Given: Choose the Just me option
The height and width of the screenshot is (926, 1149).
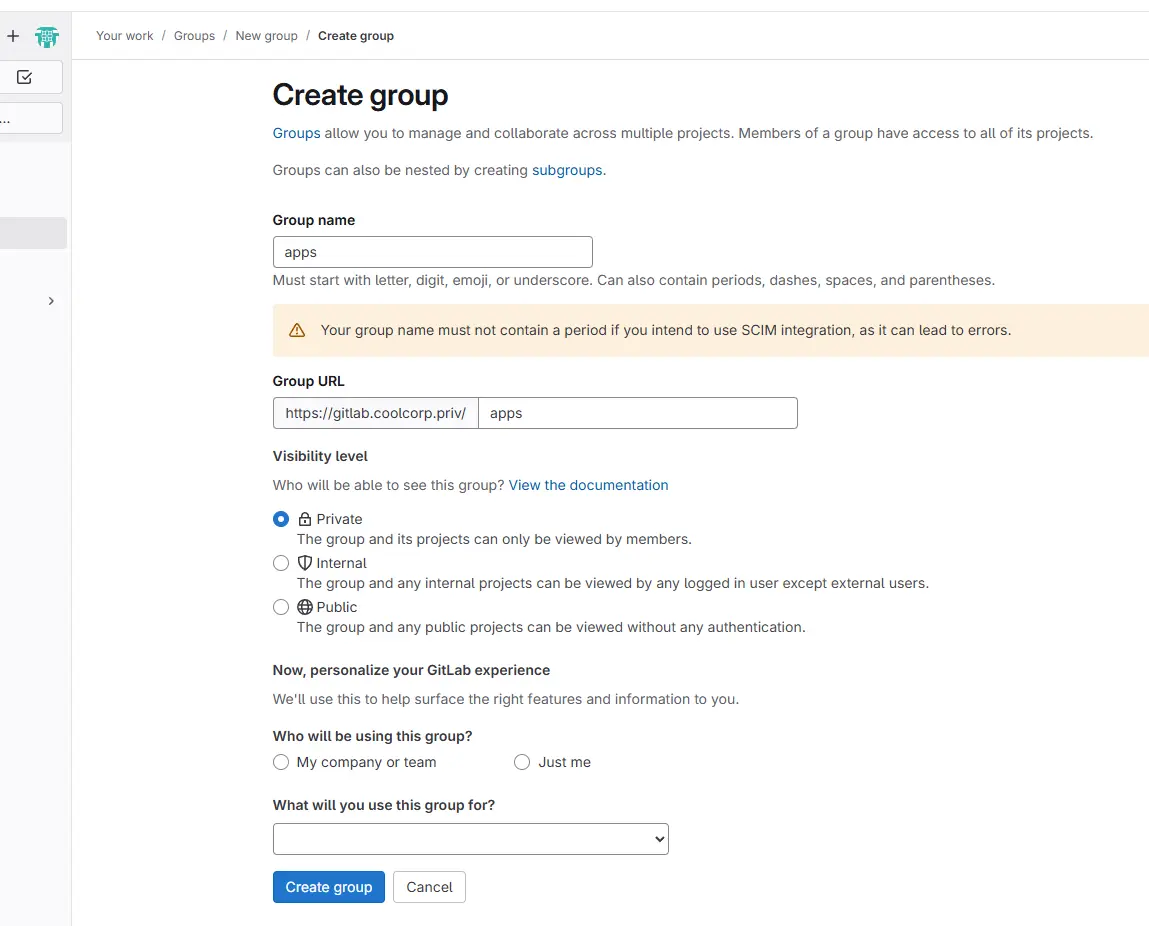Looking at the screenshot, I should (x=522, y=763).
